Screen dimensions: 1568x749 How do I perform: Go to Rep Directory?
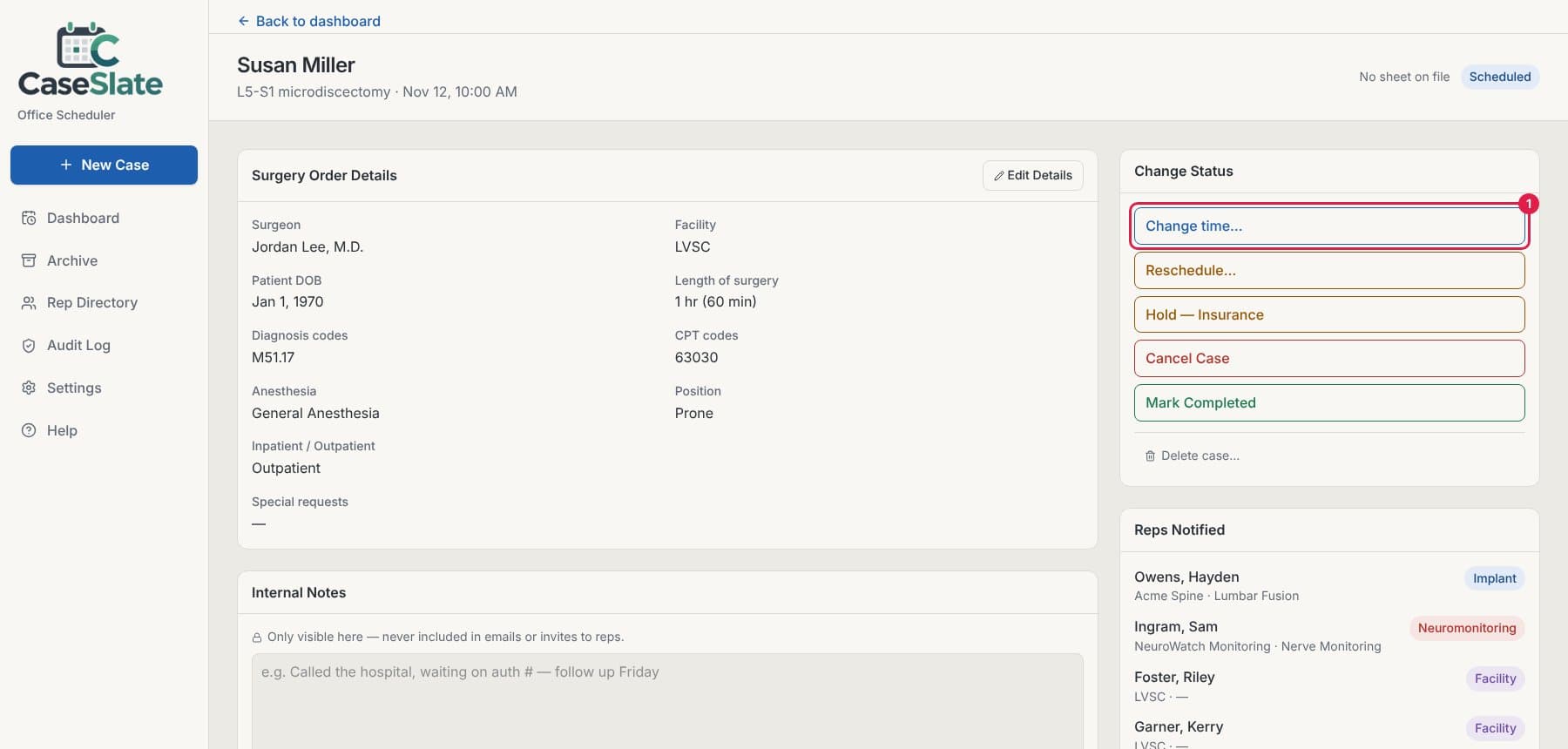105,302
